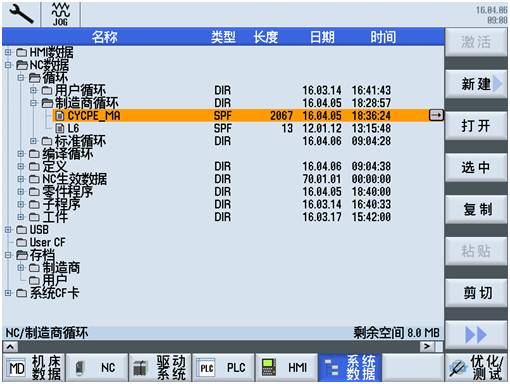Click the 系统CF卡 folder icon
Screen dimensions: 510x384
pos(22,293)
